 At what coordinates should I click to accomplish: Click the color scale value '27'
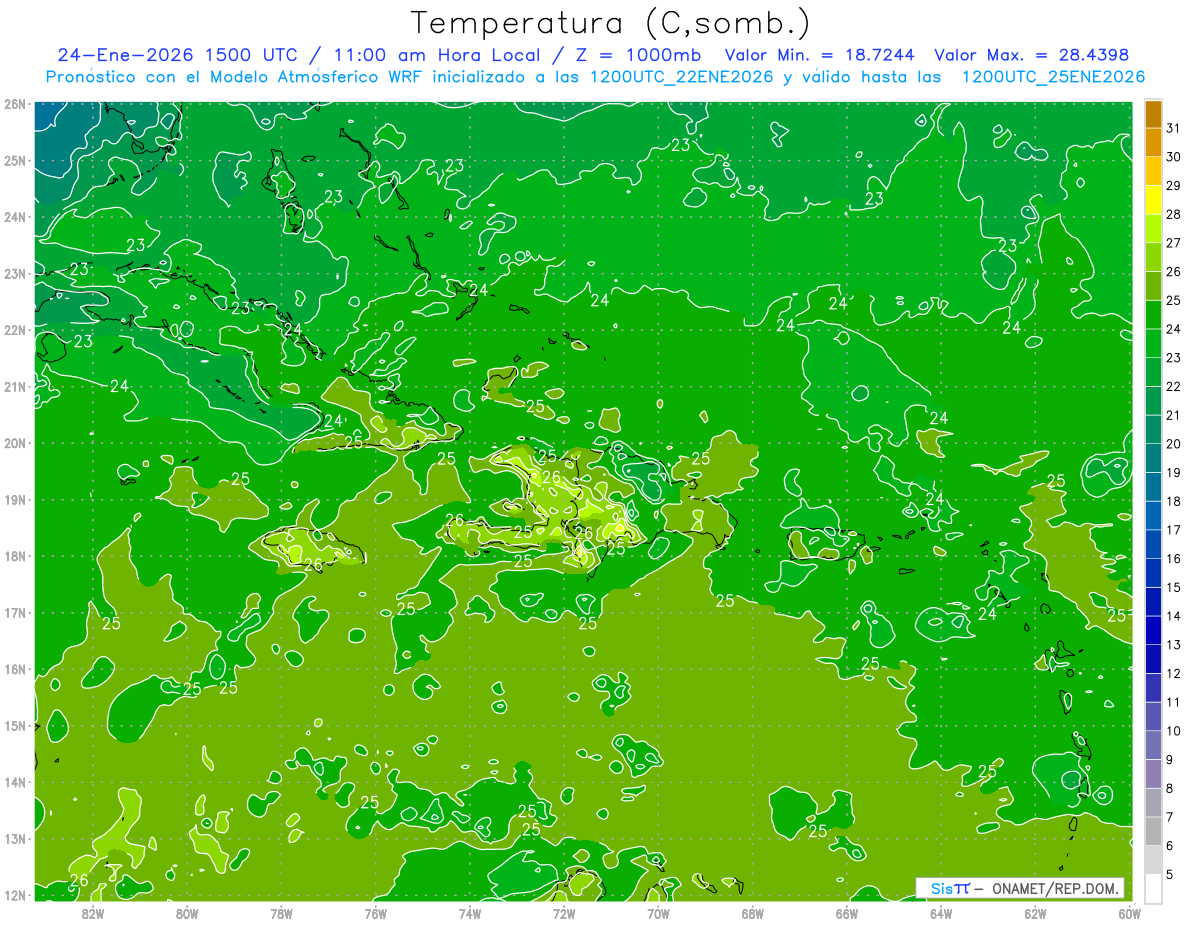click(1173, 244)
